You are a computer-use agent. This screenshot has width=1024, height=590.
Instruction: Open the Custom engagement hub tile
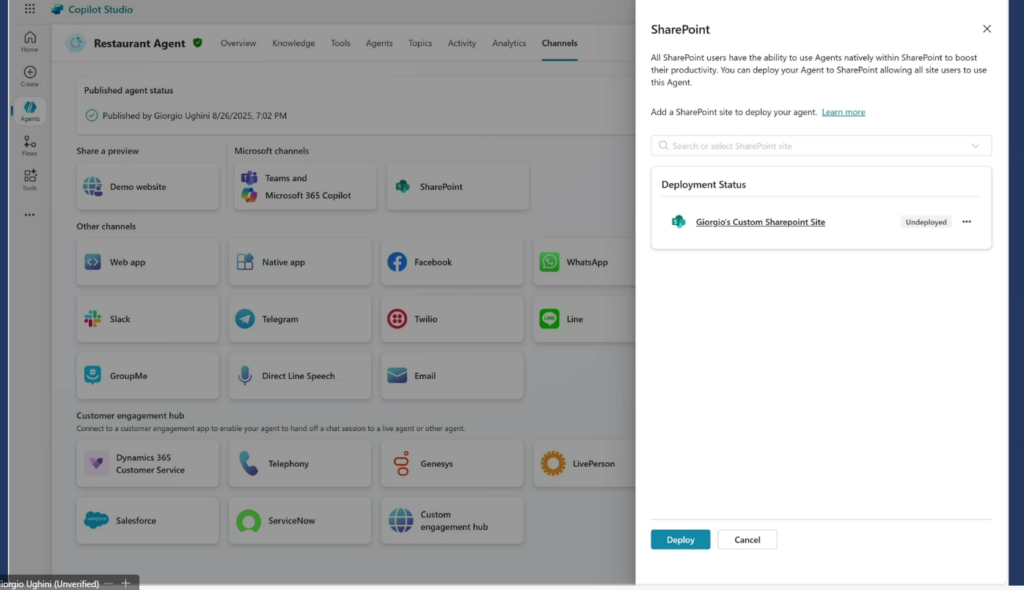click(x=452, y=521)
